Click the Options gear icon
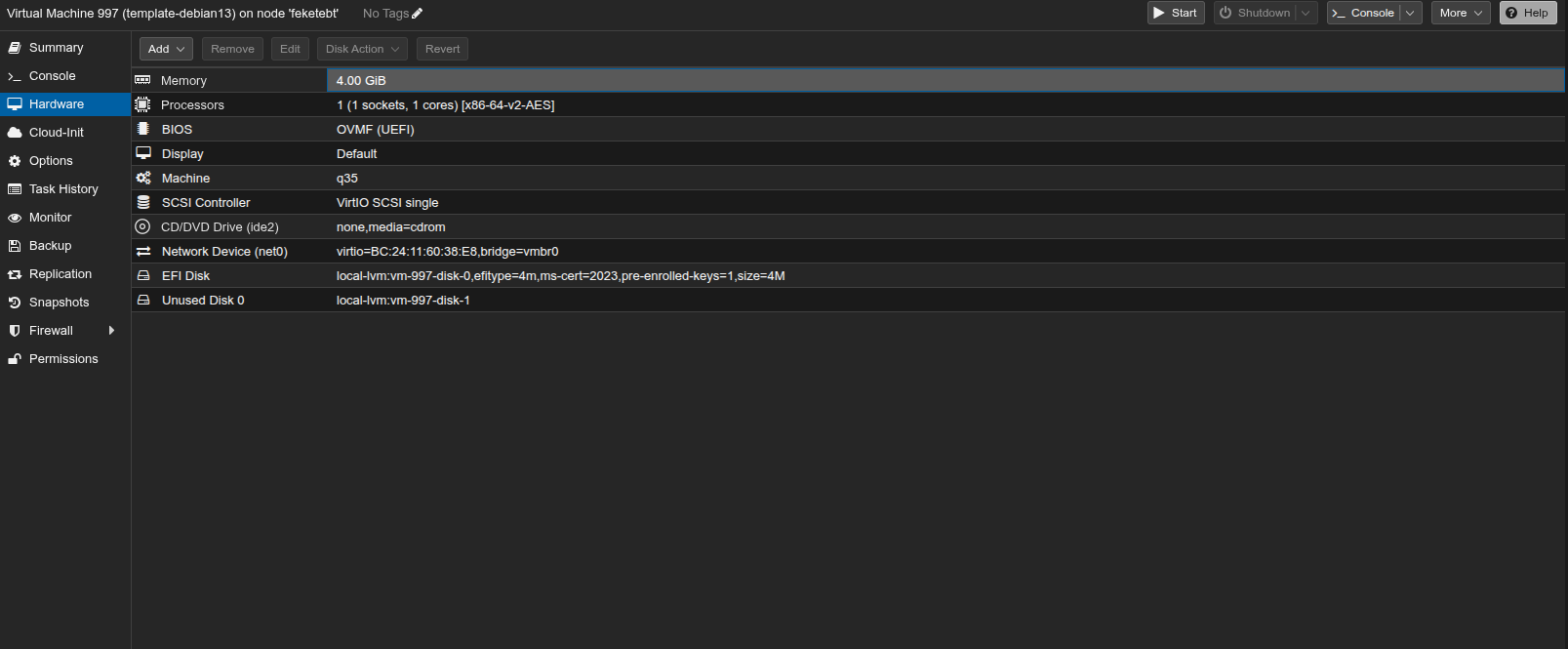This screenshot has height=649, width=1568. tap(15, 161)
